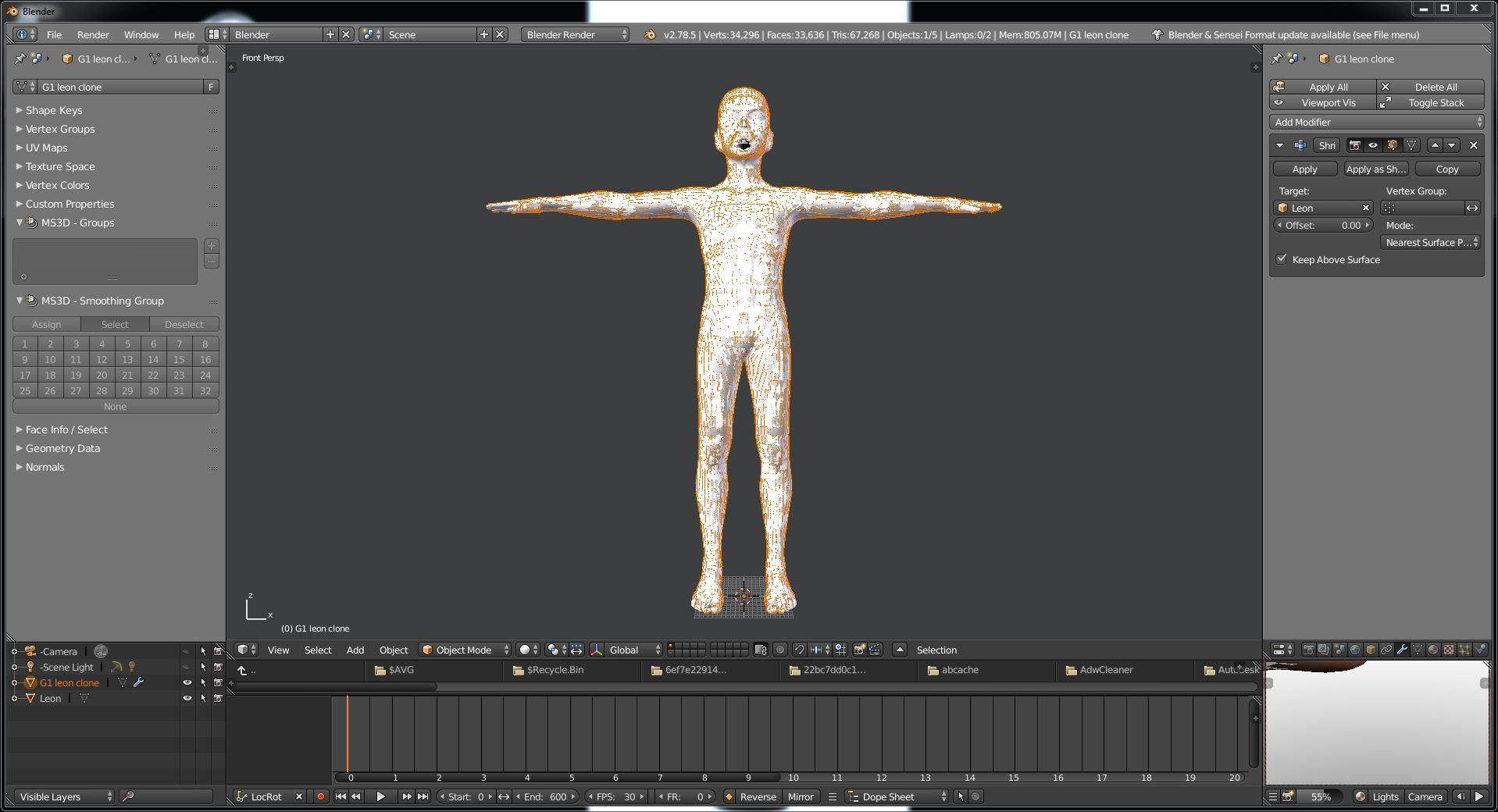Click the 3D manipulator axis icon
1498x812 pixels.
click(597, 650)
